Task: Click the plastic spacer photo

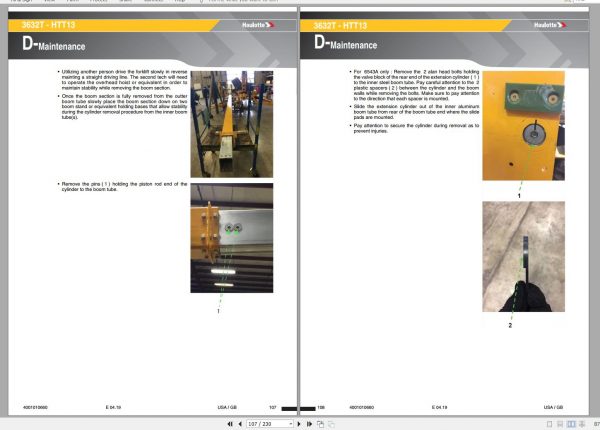Action: (x=523, y=256)
